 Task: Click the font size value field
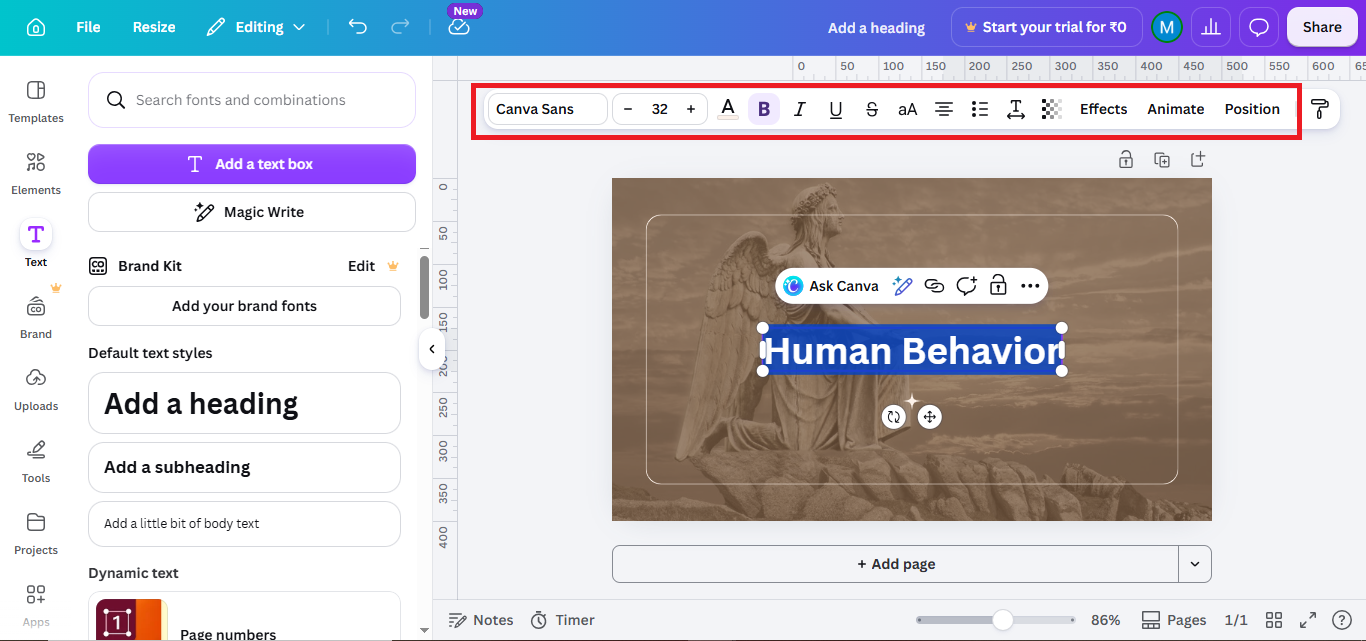(660, 109)
